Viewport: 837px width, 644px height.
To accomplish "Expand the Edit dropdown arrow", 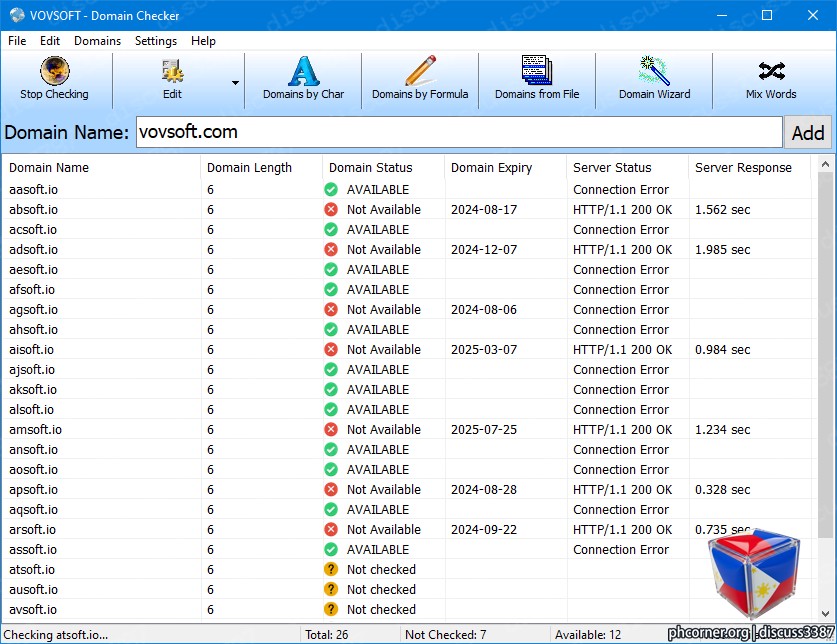I will click(x=235, y=82).
